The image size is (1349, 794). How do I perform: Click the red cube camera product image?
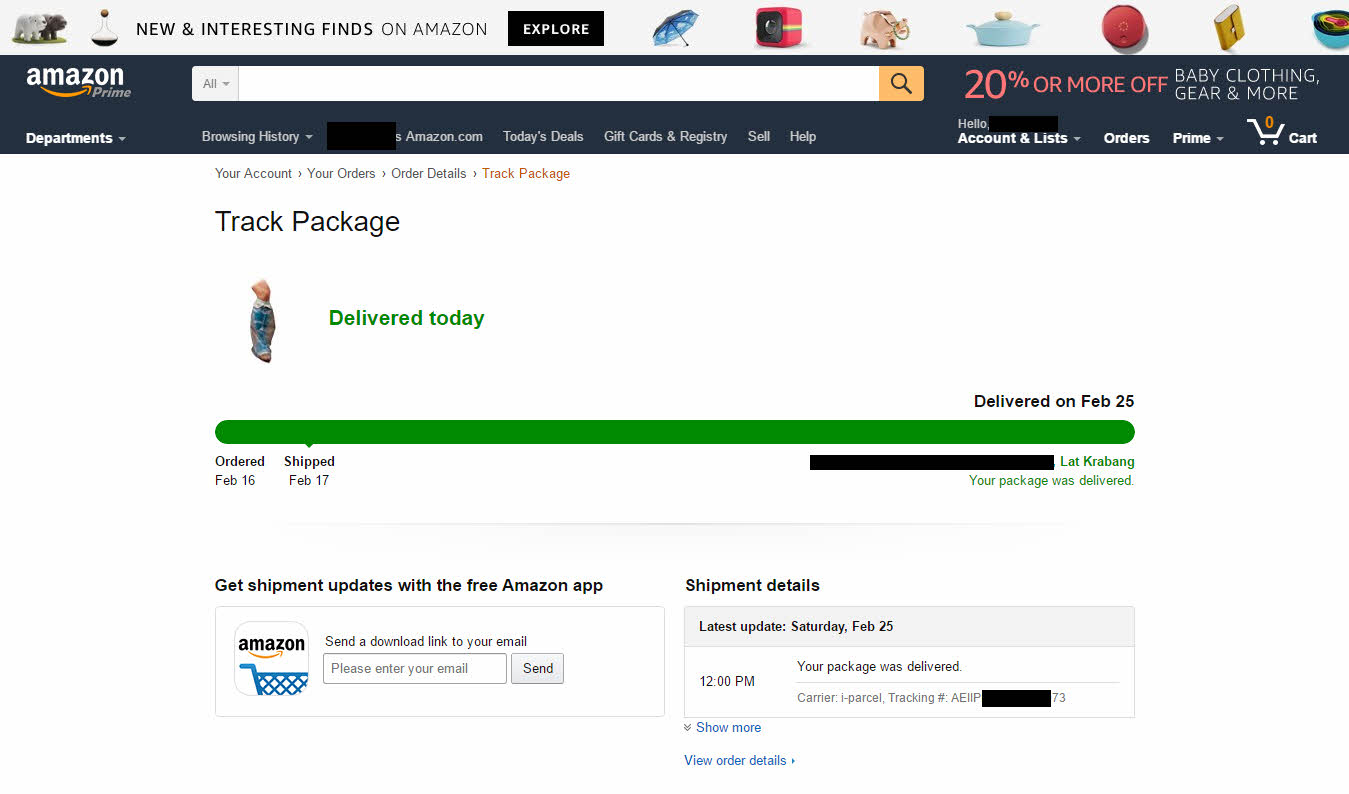tap(779, 28)
